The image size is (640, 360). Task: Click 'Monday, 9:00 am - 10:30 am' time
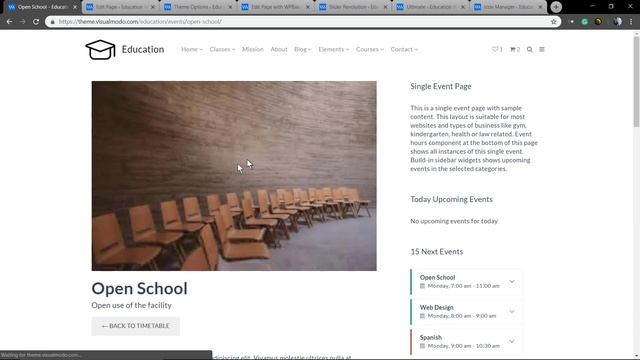pos(464,346)
